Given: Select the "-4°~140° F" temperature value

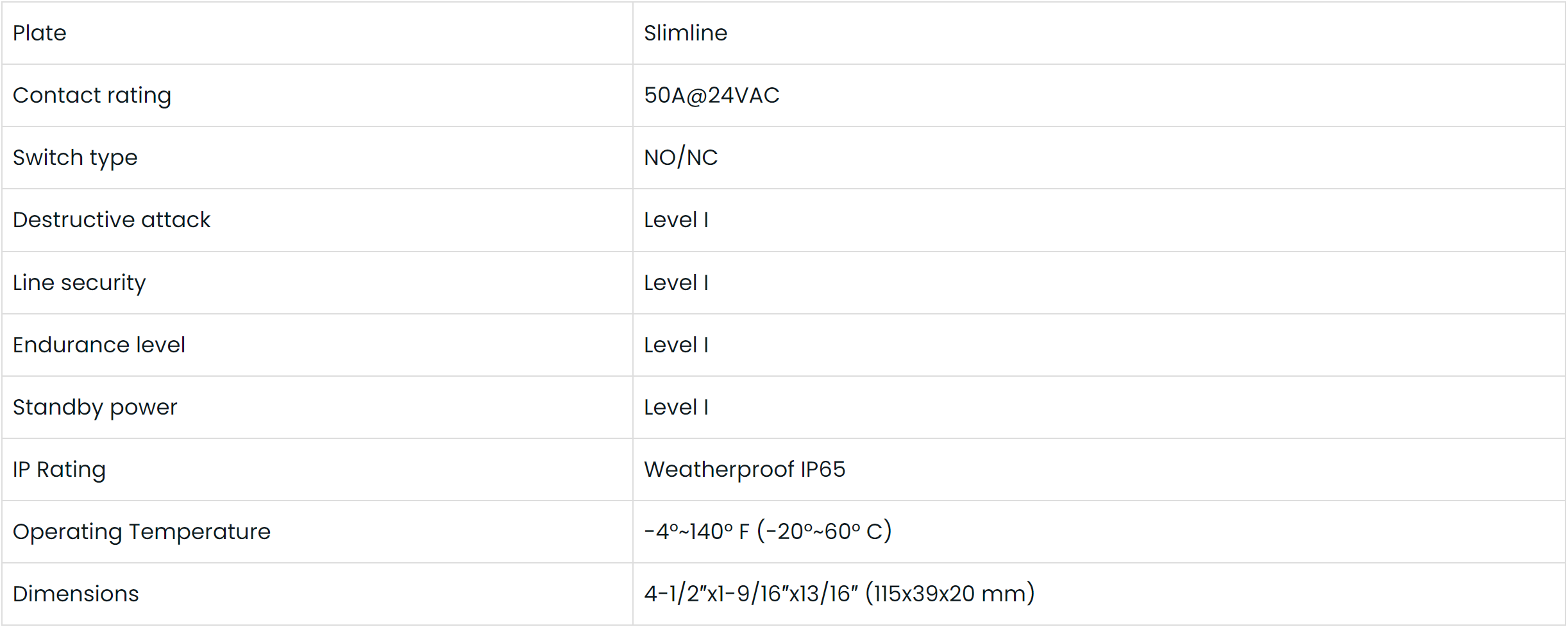Looking at the screenshot, I should click(x=697, y=532).
